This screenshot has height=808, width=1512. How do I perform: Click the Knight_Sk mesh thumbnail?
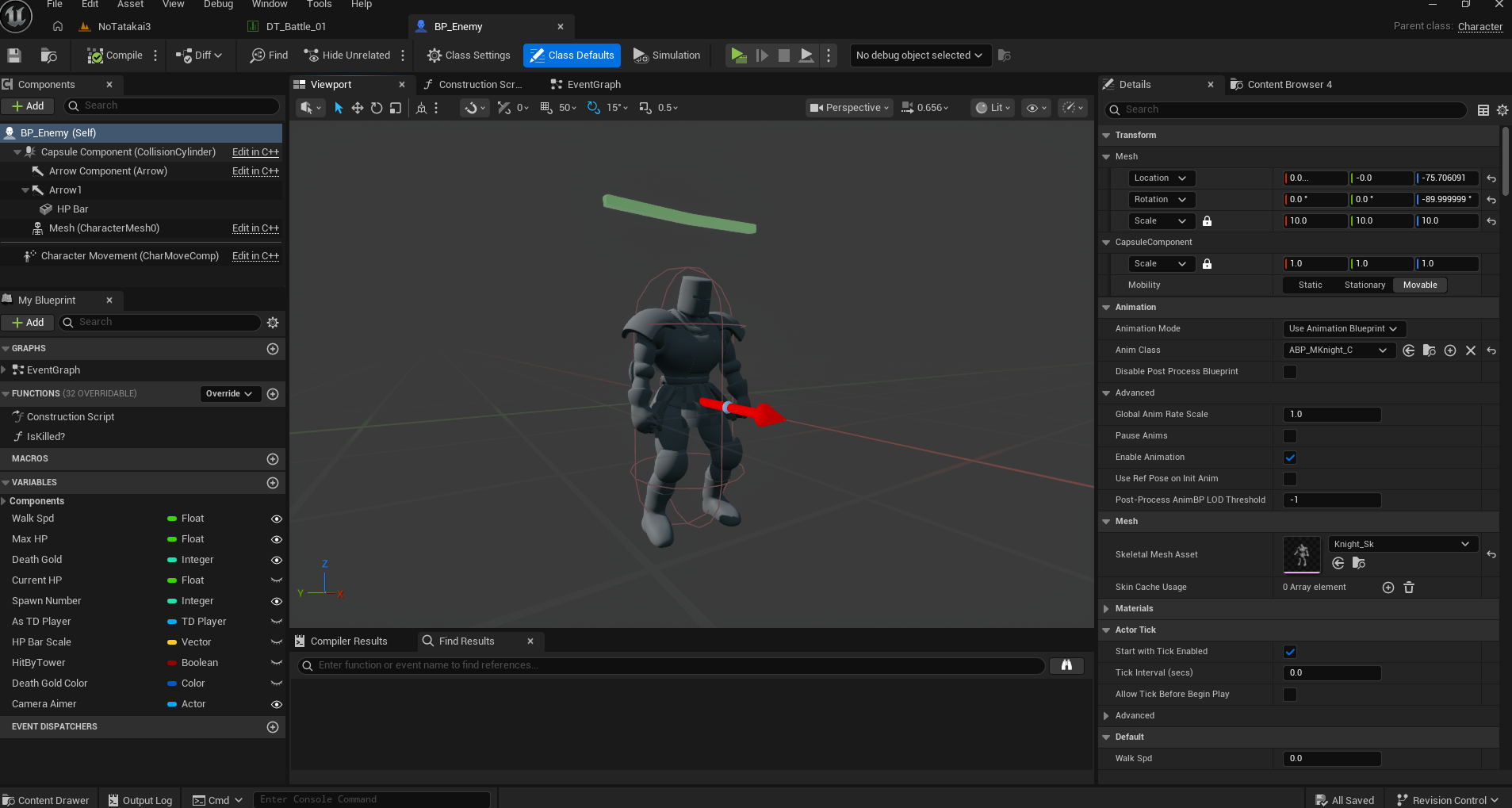tap(1302, 554)
